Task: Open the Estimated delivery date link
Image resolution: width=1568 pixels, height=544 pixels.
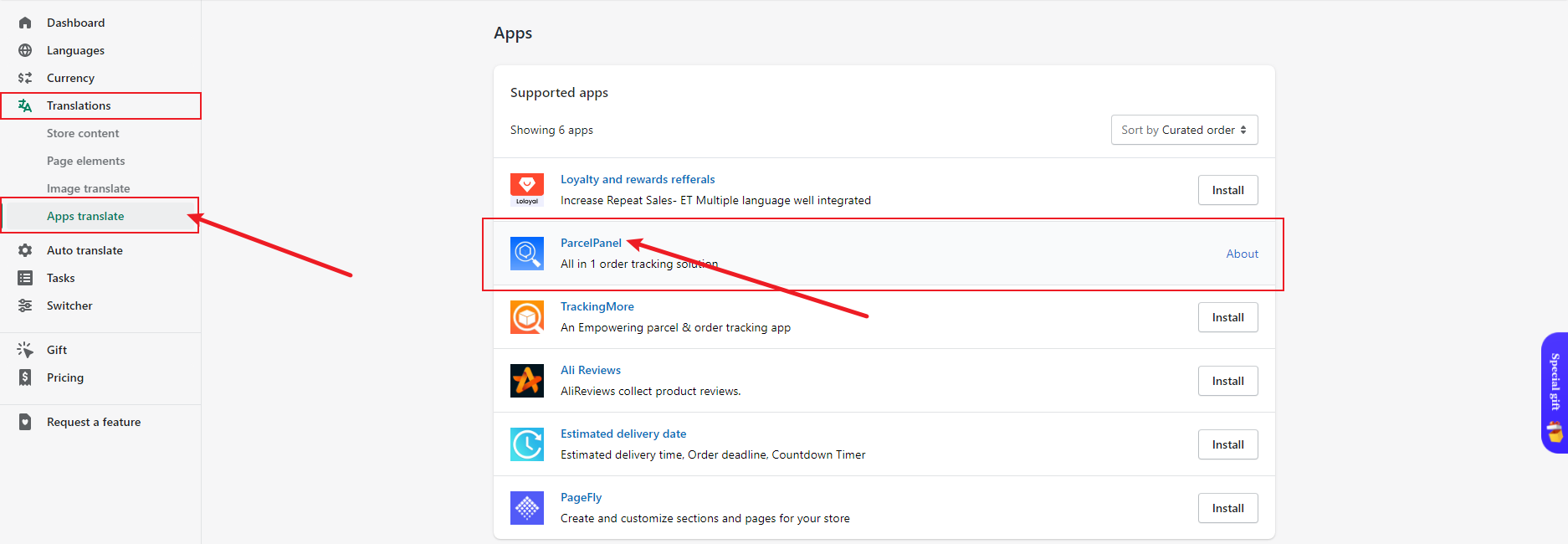Action: pyautogui.click(x=623, y=434)
